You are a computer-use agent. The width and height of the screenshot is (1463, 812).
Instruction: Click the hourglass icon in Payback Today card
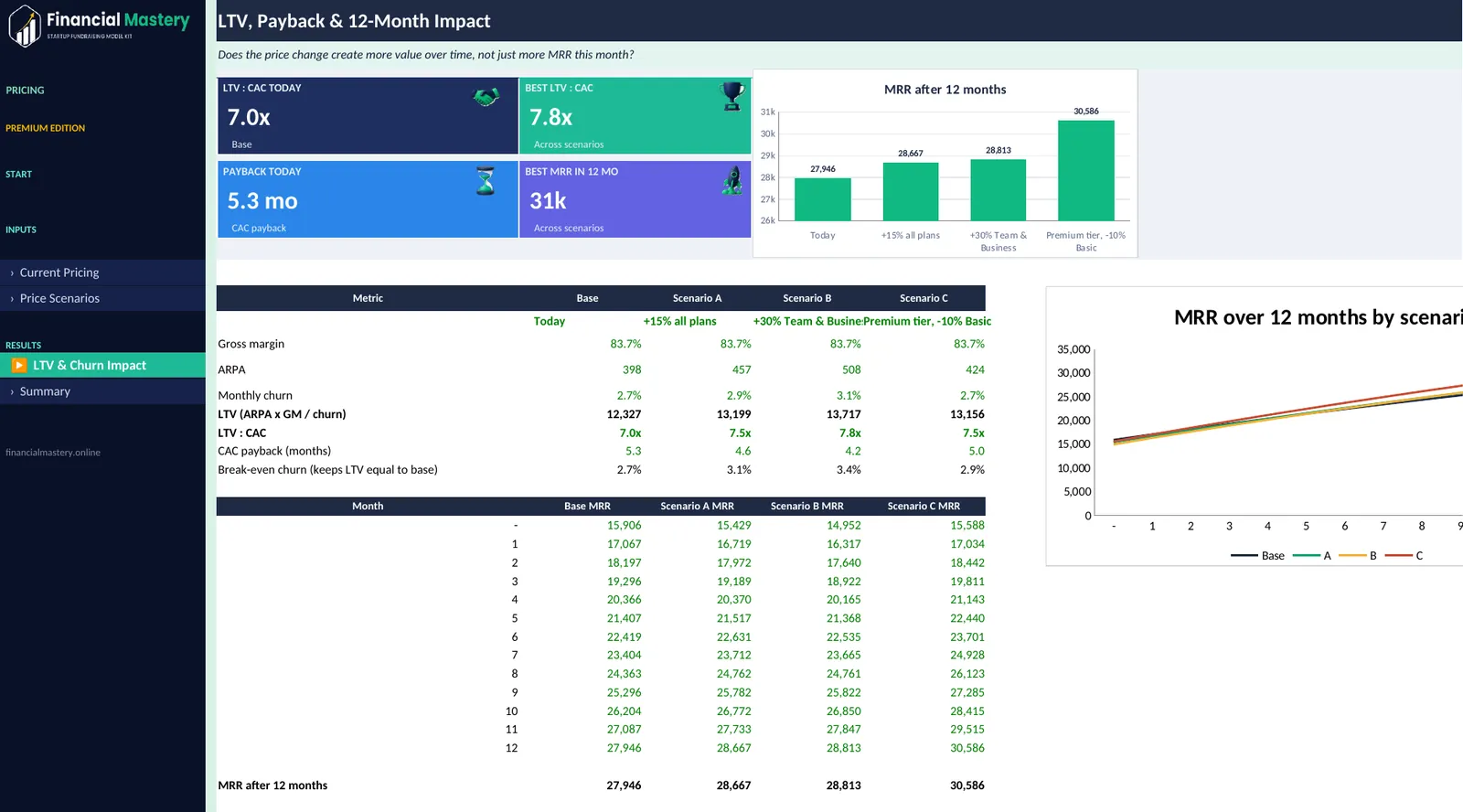[x=486, y=180]
